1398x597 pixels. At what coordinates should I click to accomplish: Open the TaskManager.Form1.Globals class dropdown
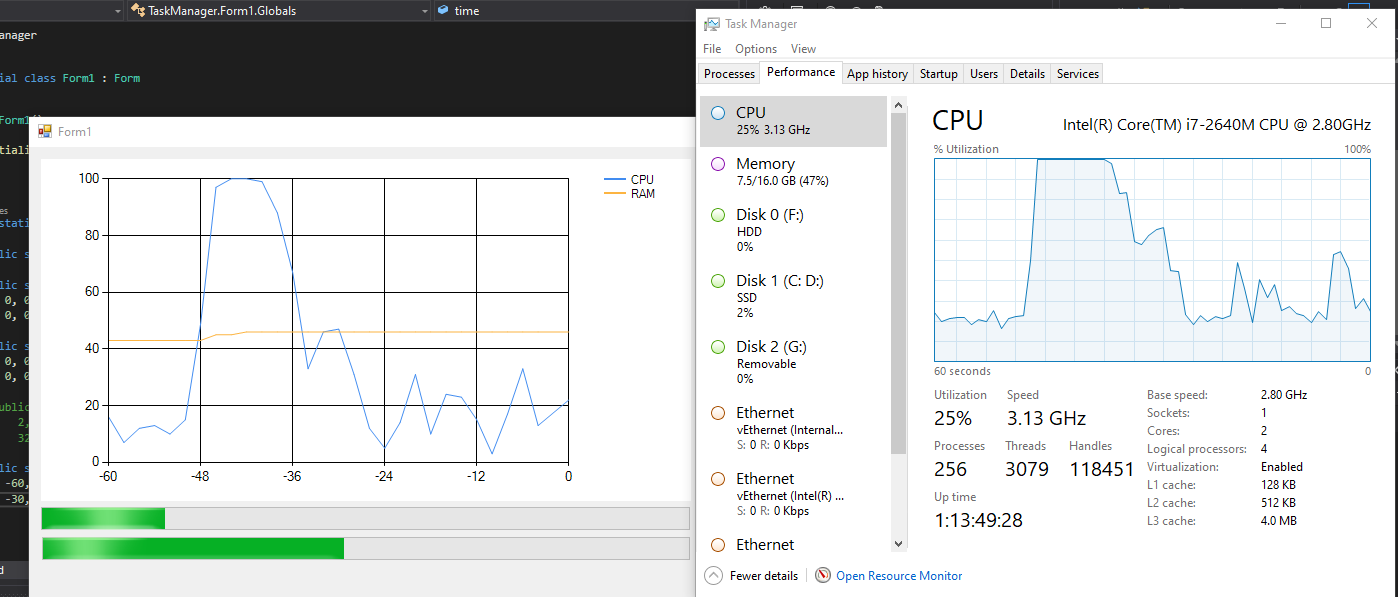click(425, 11)
